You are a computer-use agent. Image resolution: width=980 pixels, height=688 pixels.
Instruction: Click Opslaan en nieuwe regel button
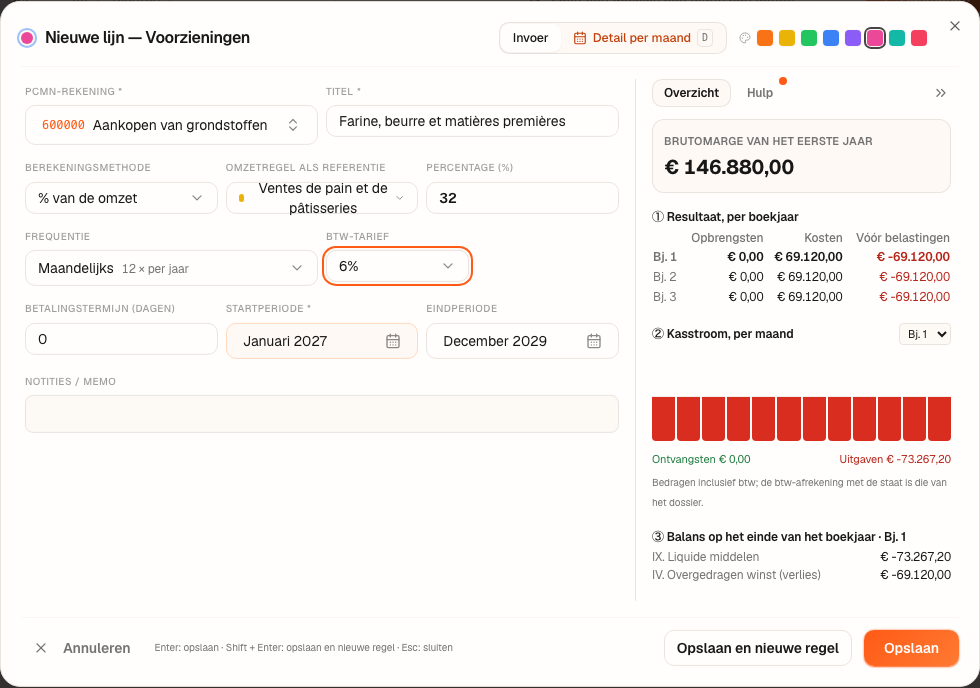pos(758,648)
